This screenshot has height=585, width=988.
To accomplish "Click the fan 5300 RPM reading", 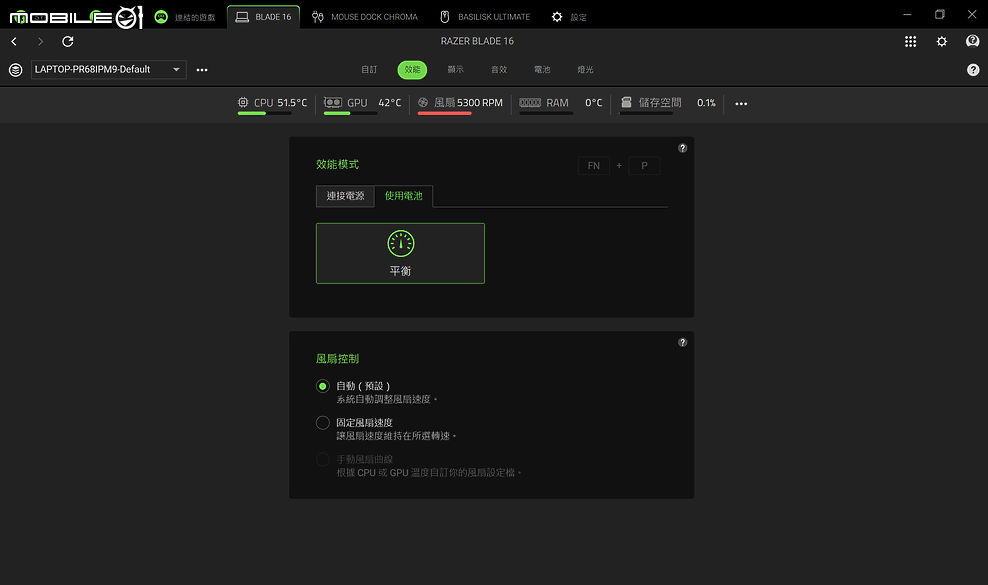I will [480, 103].
